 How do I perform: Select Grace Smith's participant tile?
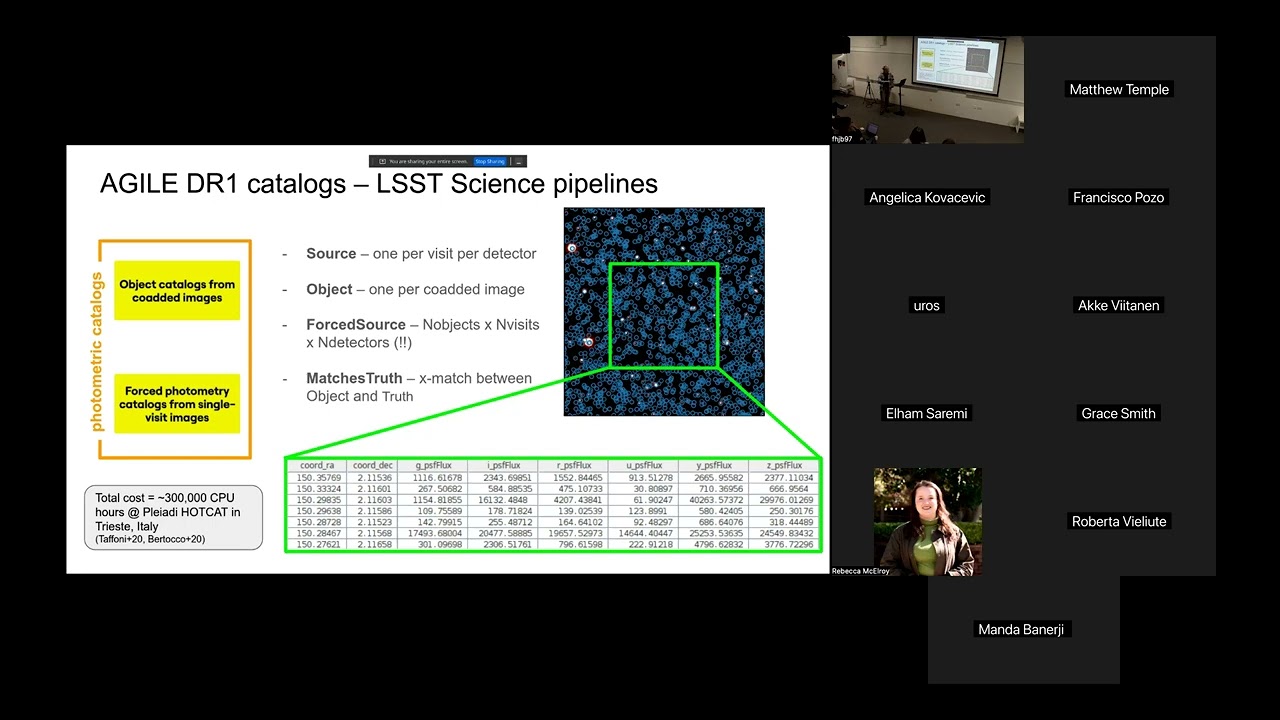coord(1119,414)
